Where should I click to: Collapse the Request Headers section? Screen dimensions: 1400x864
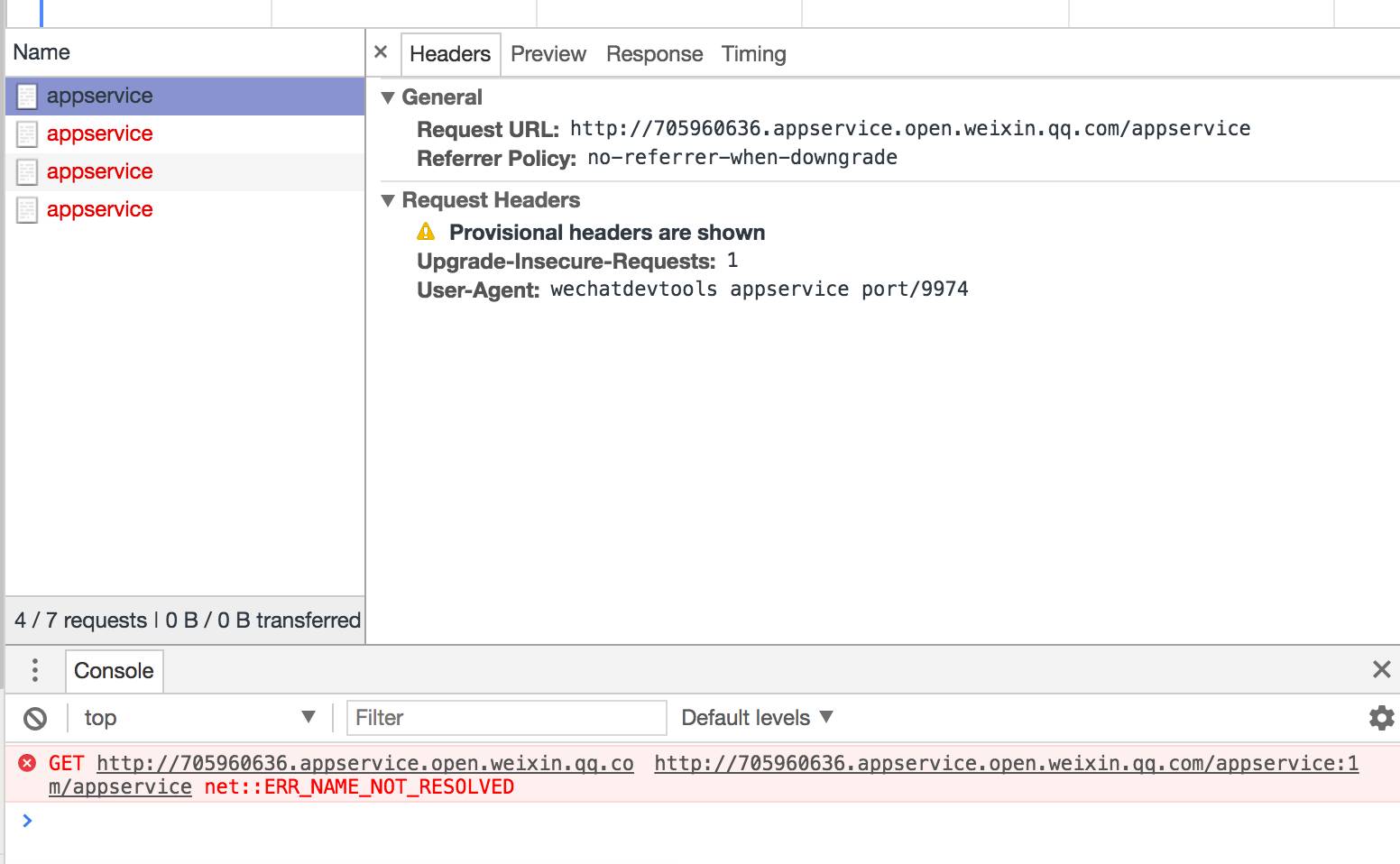388,200
